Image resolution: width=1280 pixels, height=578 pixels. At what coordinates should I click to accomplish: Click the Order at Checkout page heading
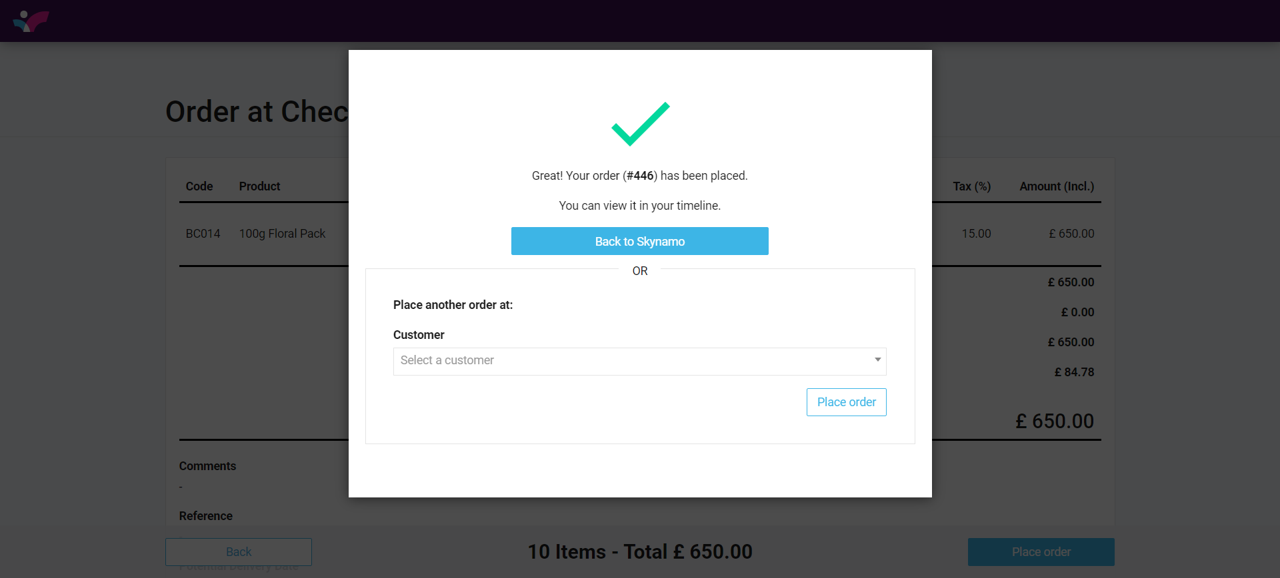(x=256, y=111)
